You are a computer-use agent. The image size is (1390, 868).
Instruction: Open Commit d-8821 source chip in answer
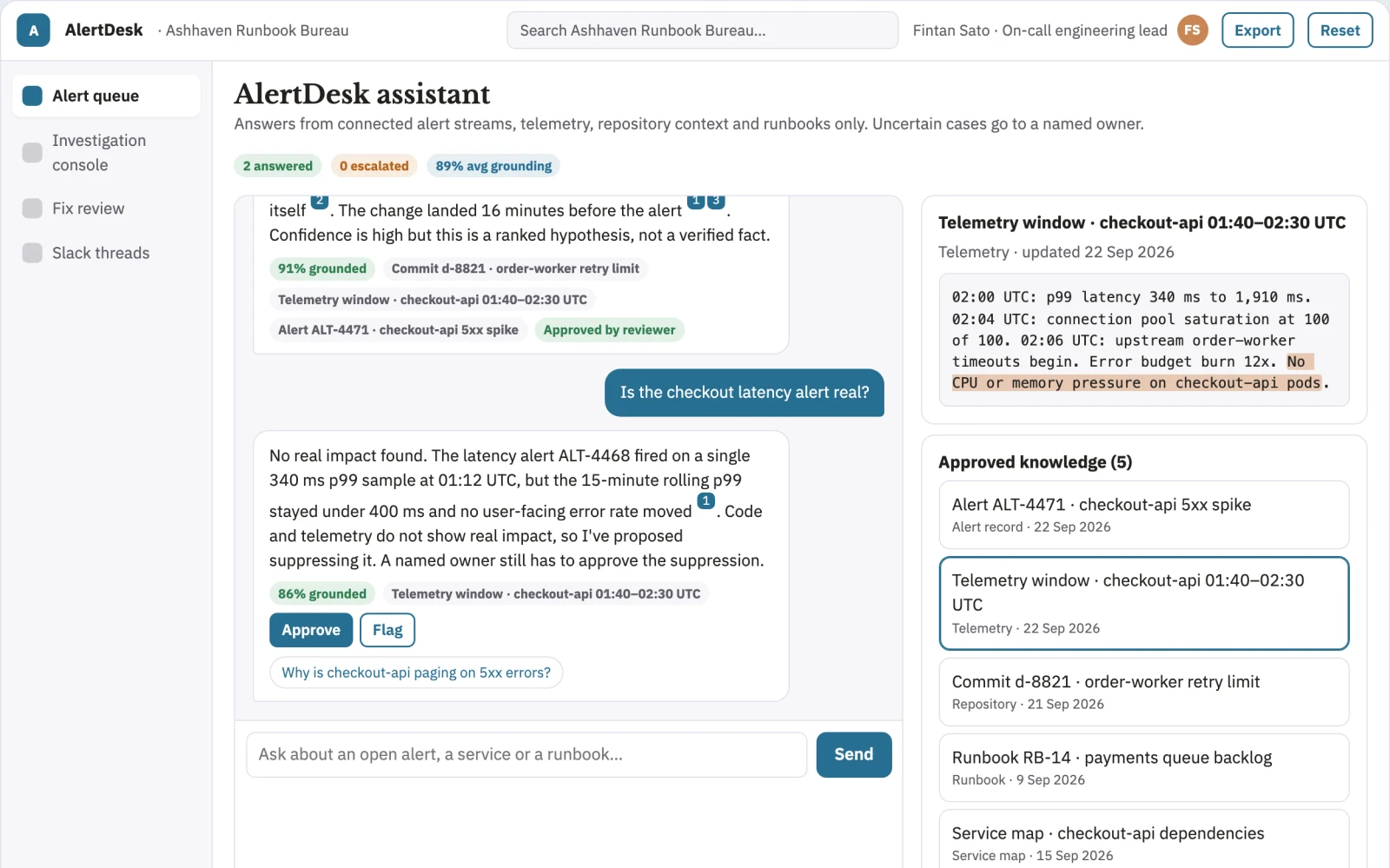[x=515, y=268]
